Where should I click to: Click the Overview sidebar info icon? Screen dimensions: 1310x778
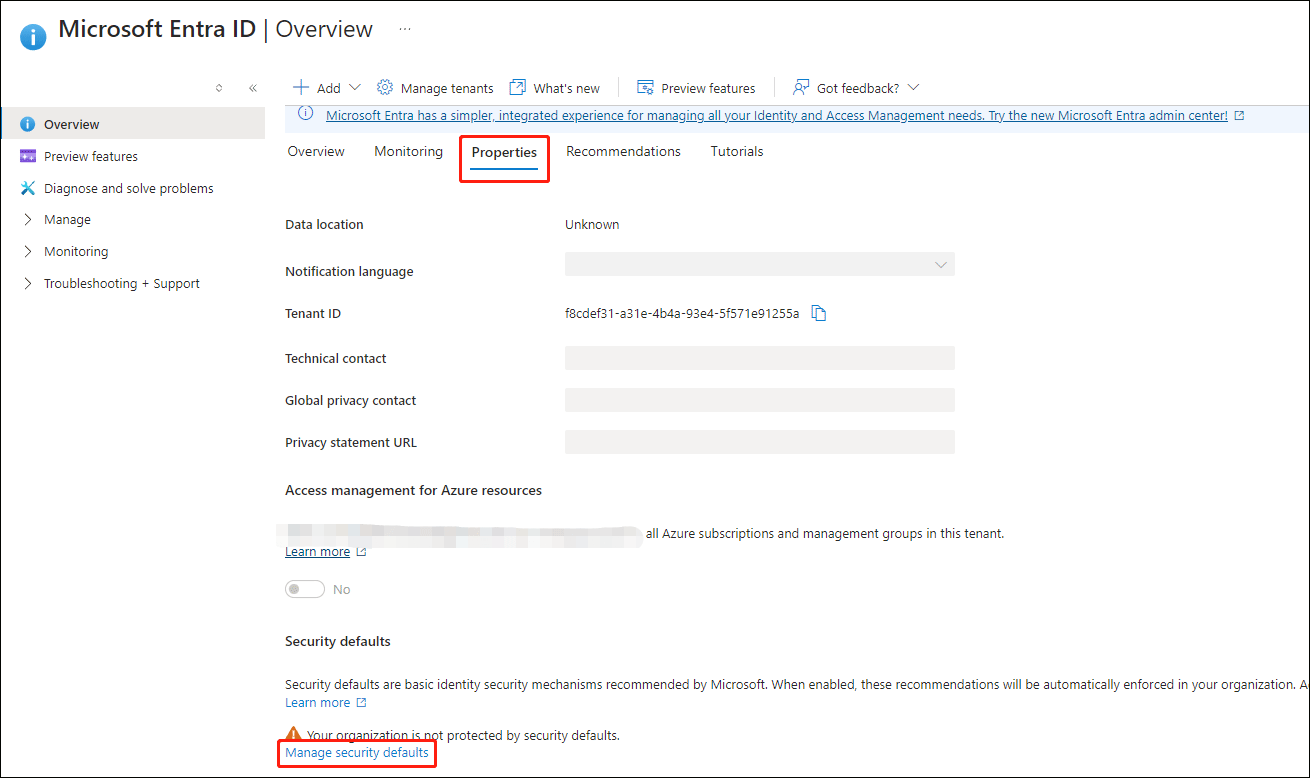[28, 124]
